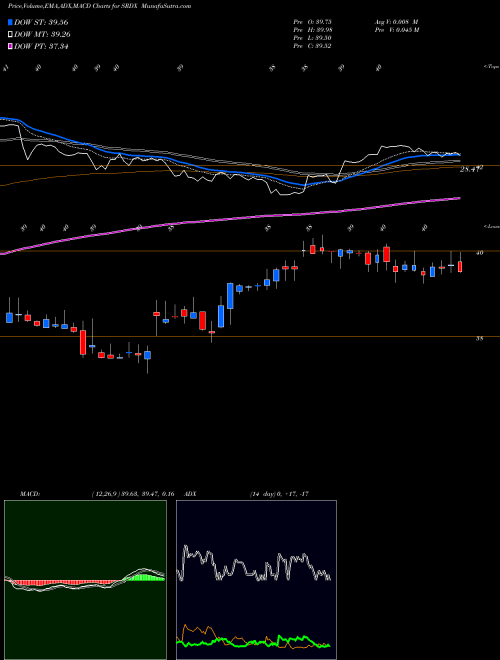Click the '<Tops' marker at upper right
Image resolution: width=500 pixels, height=660 pixels.
pyautogui.click(x=492, y=66)
